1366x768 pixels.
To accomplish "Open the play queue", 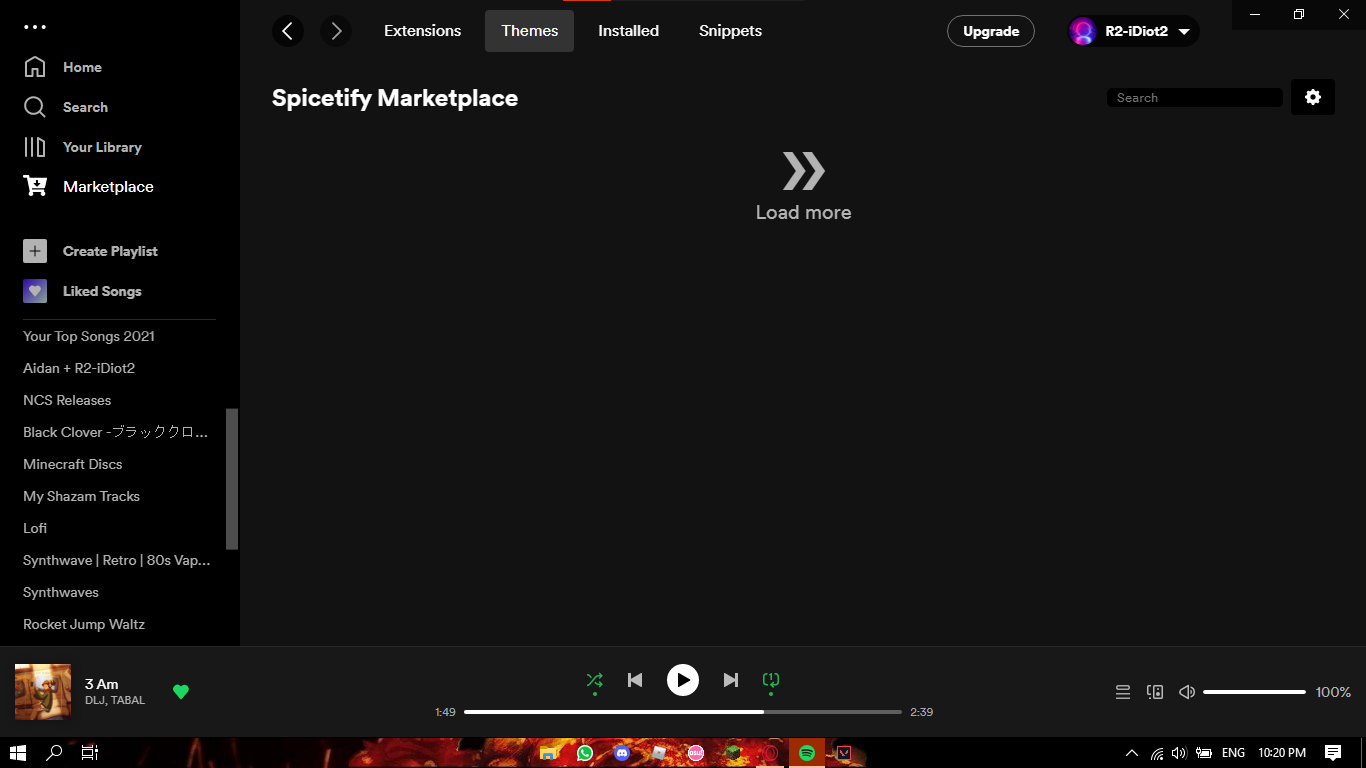I will pos(1123,692).
